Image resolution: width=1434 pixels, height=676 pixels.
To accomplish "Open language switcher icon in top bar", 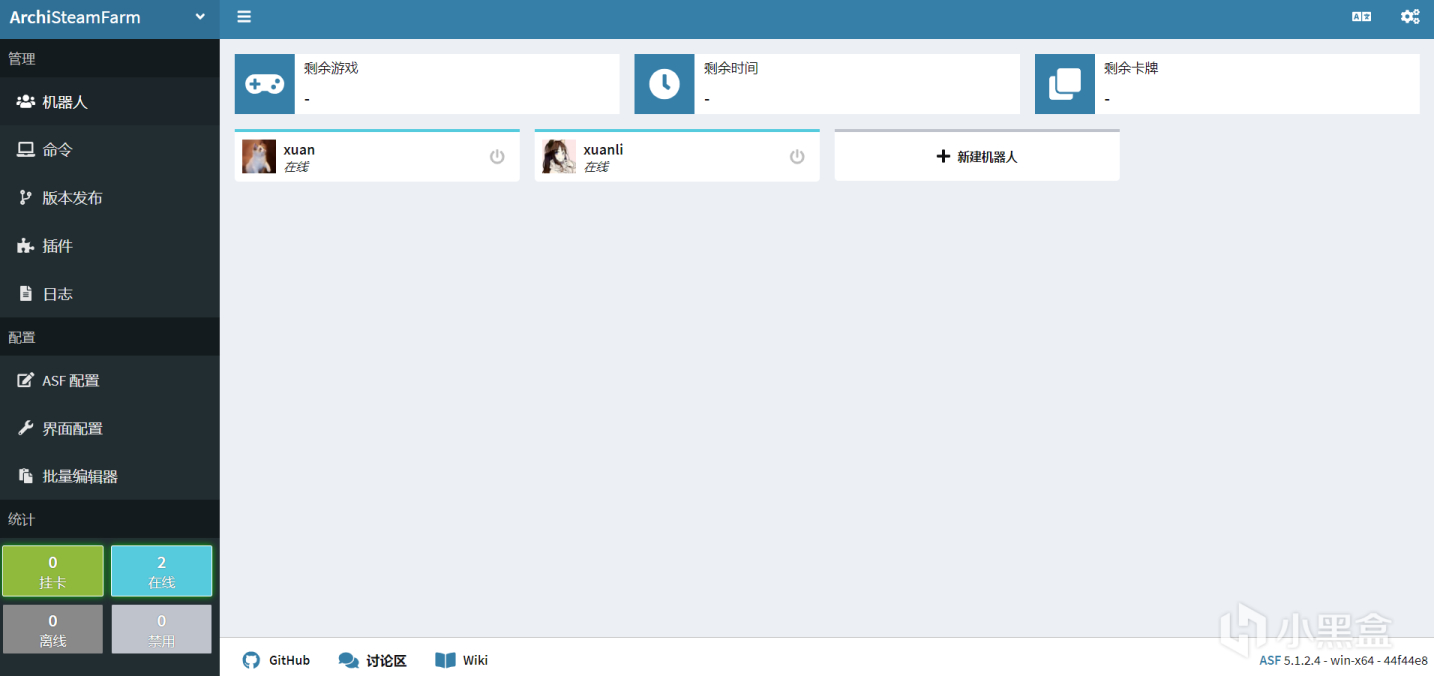I will 1361,17.
